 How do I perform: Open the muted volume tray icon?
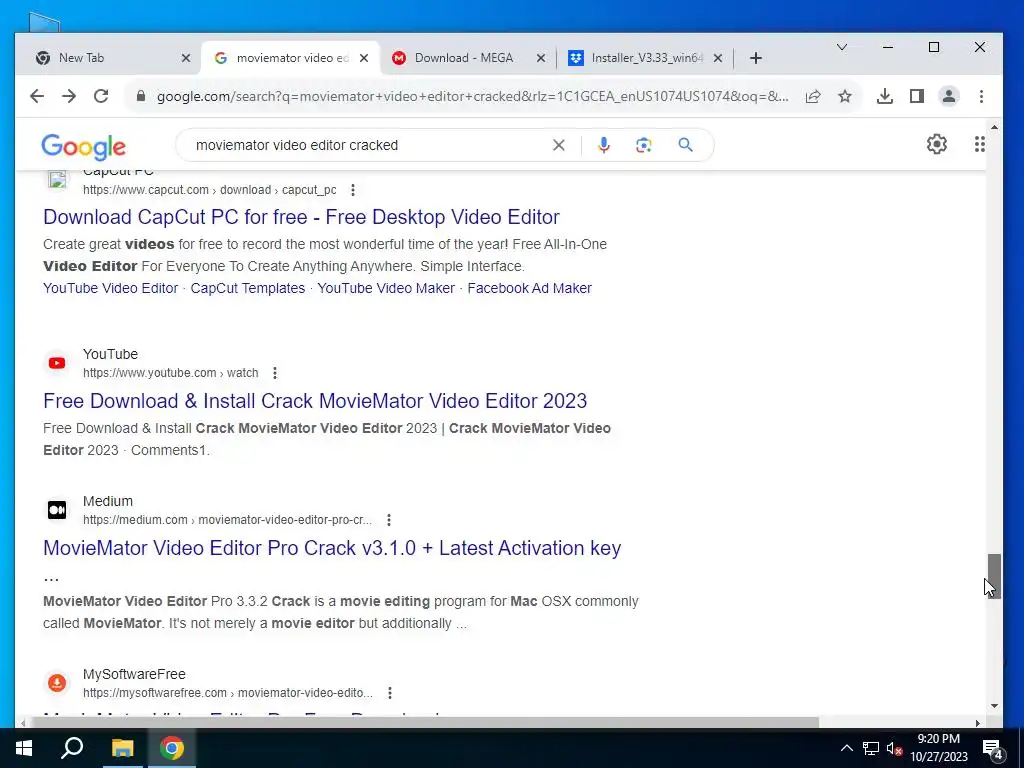894,748
